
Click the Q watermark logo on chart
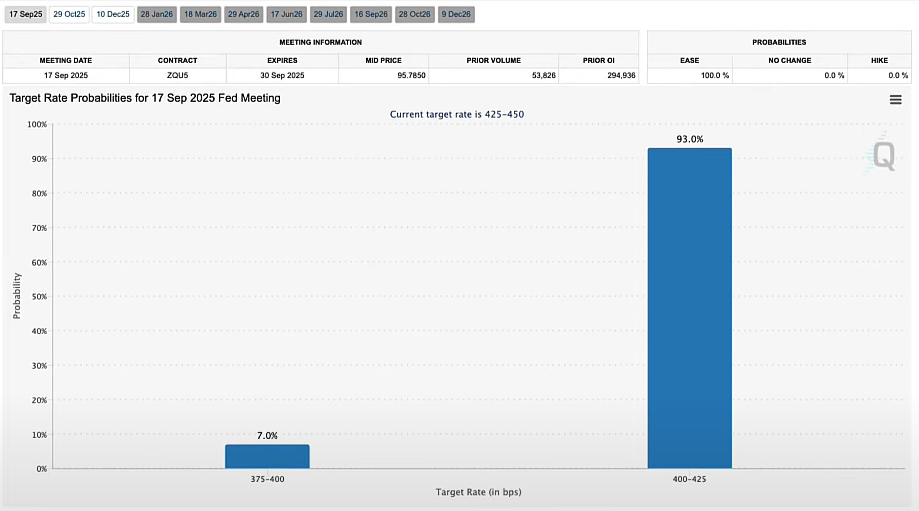click(x=883, y=154)
